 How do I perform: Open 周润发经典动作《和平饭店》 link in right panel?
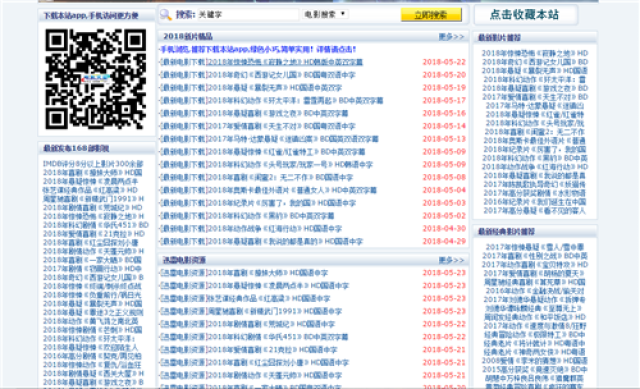535,317
